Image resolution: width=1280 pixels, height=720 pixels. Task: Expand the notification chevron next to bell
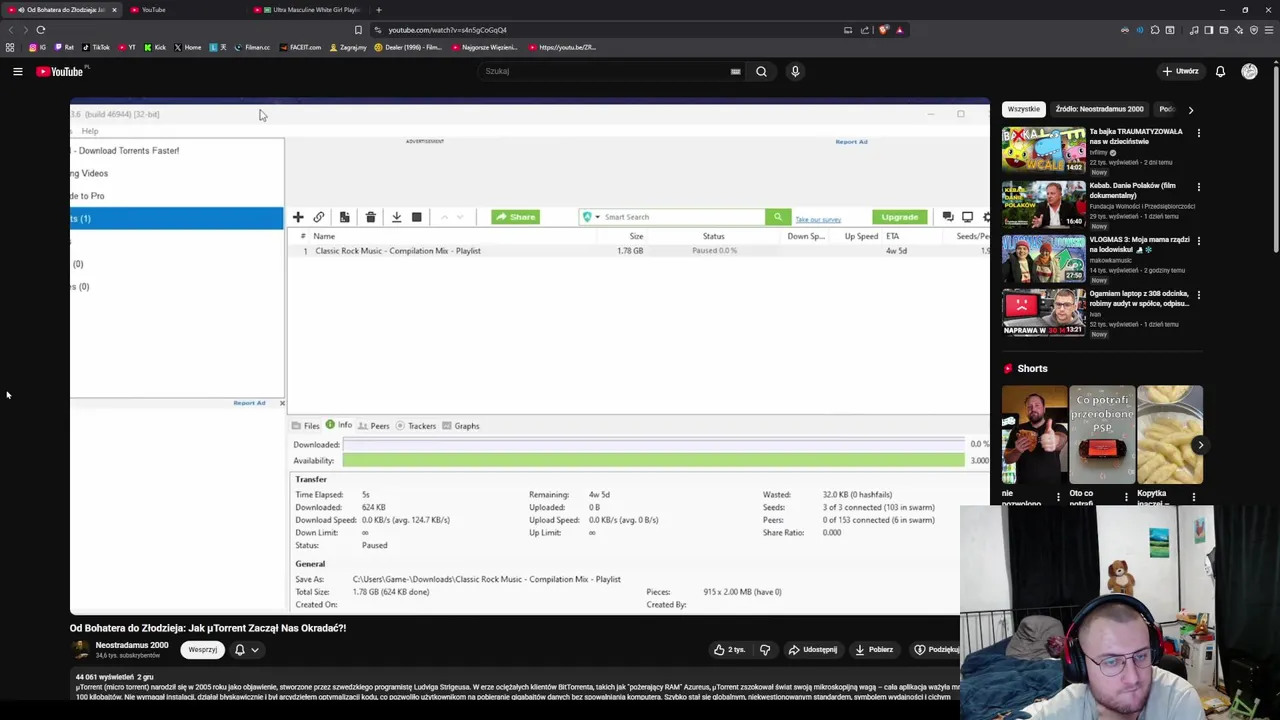coord(255,650)
